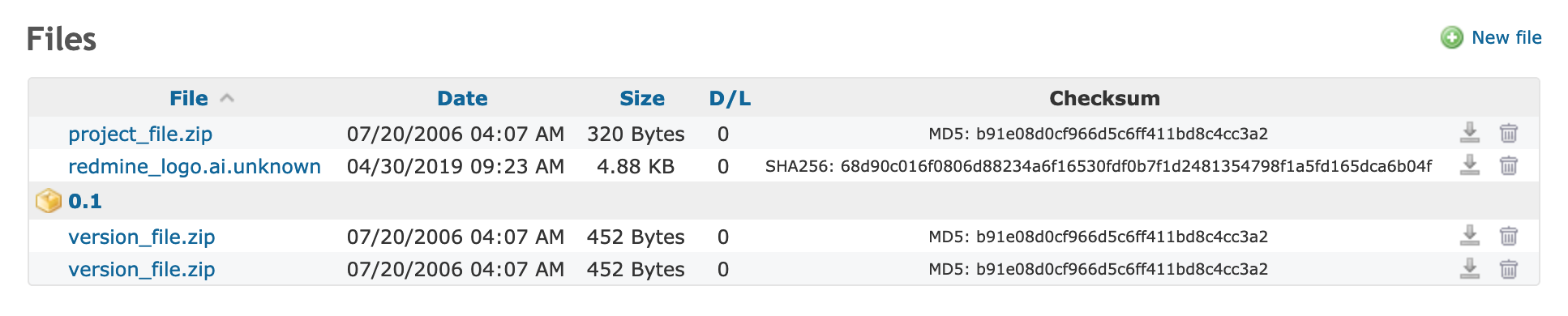This screenshot has height=316, width=1568.
Task: Click the 0.1 version package icon
Action: pos(49,201)
